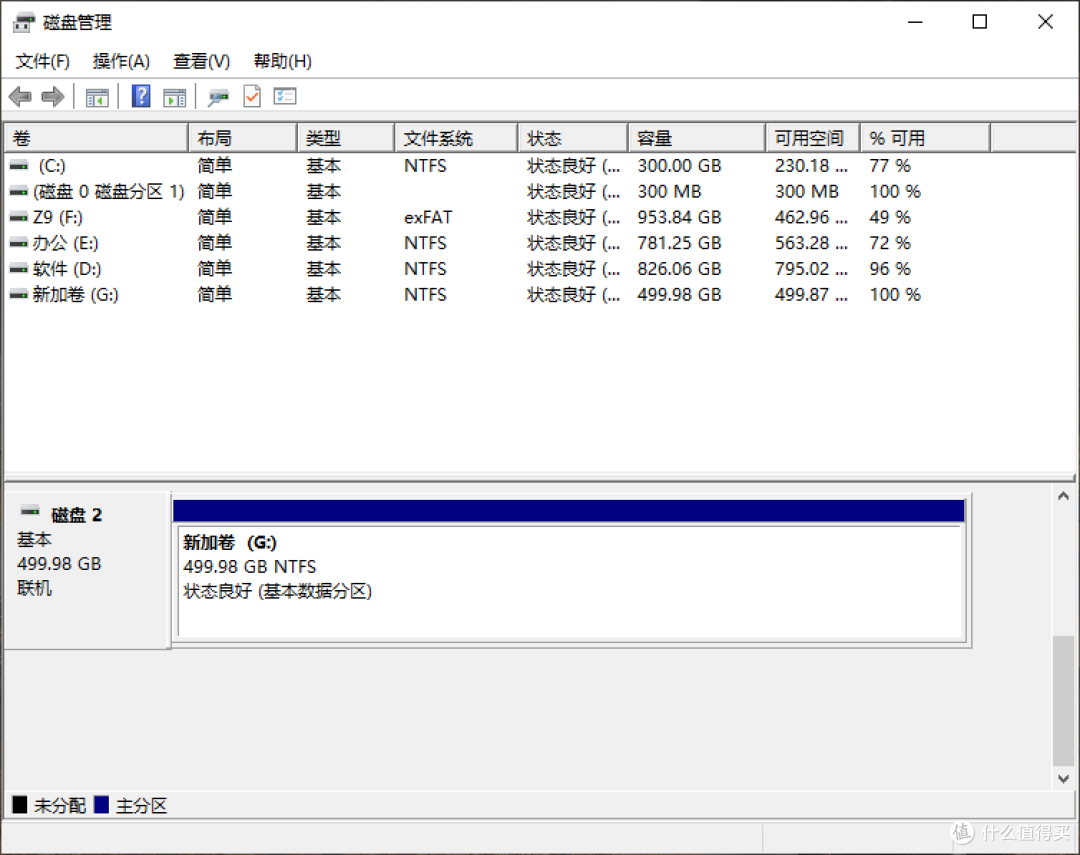Select the (C:) volume name
Viewport: 1080px width, 855px height.
click(52, 166)
